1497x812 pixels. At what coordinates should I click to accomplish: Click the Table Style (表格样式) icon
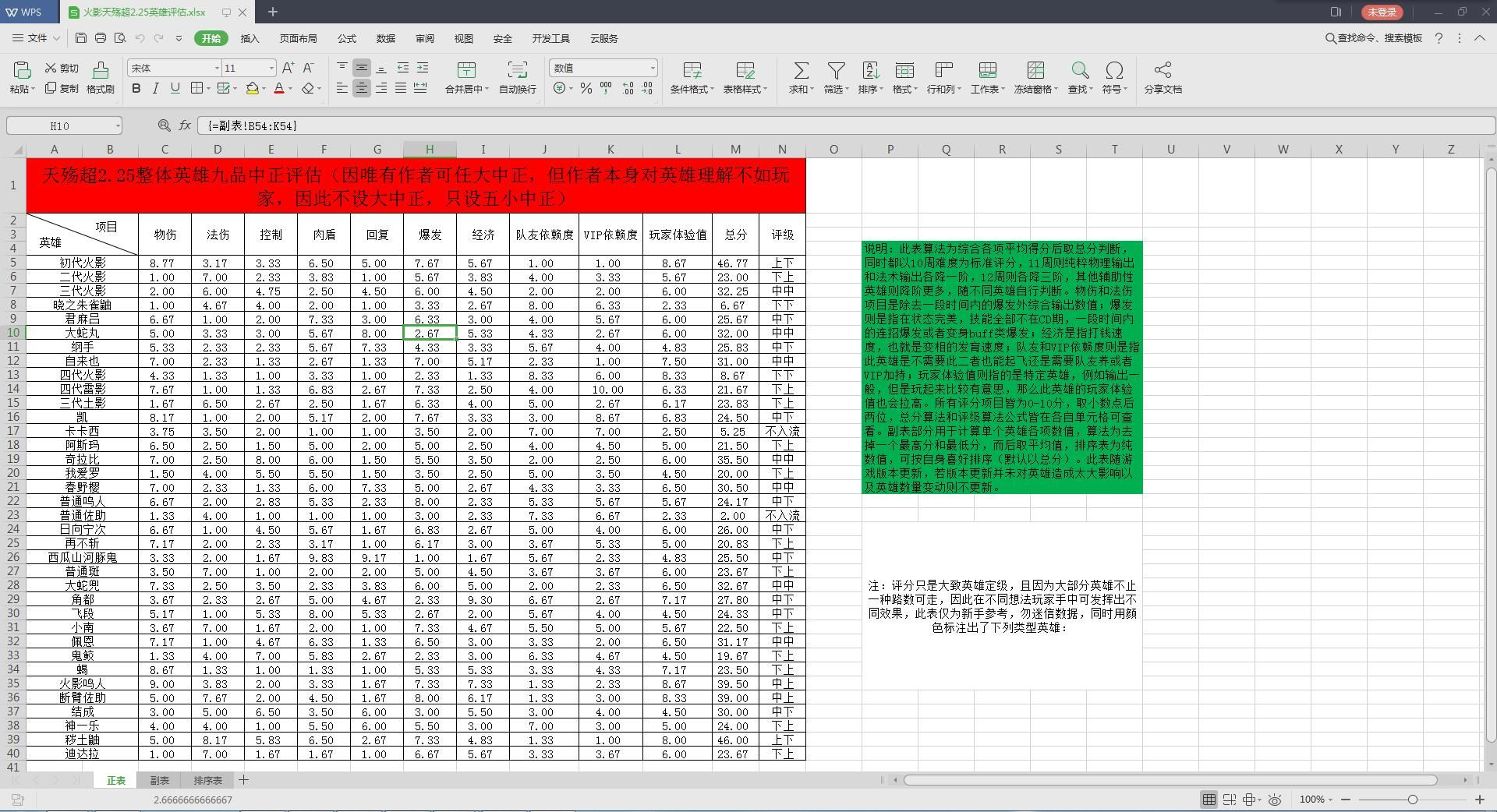[x=745, y=71]
